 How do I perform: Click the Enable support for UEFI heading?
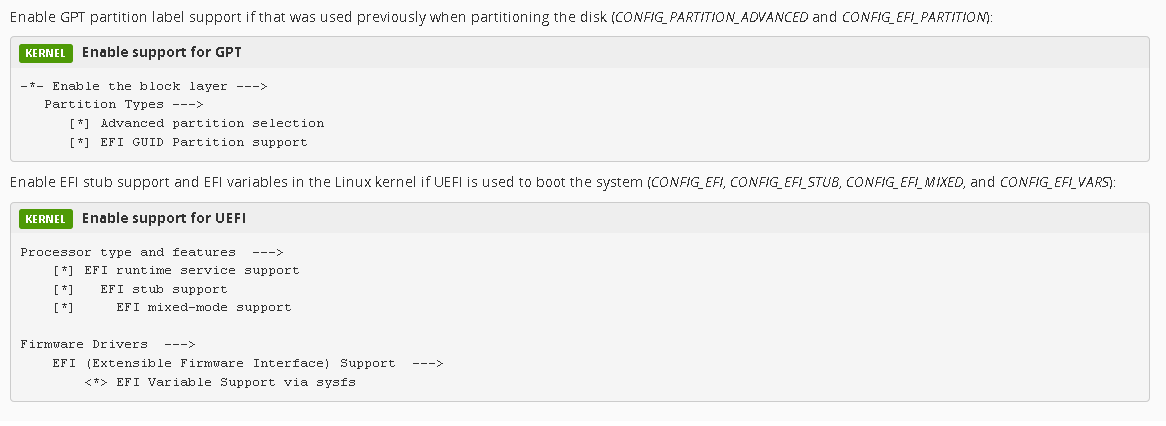pyautogui.click(x=164, y=218)
